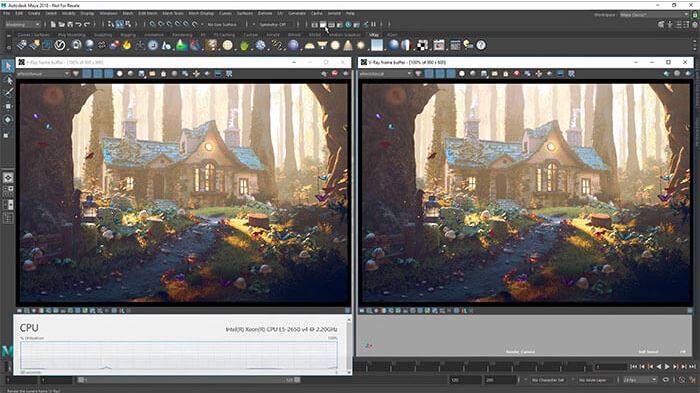The width and height of the screenshot is (700, 393).
Task: Click the light bulb shelf icon
Action: pos(468,45)
